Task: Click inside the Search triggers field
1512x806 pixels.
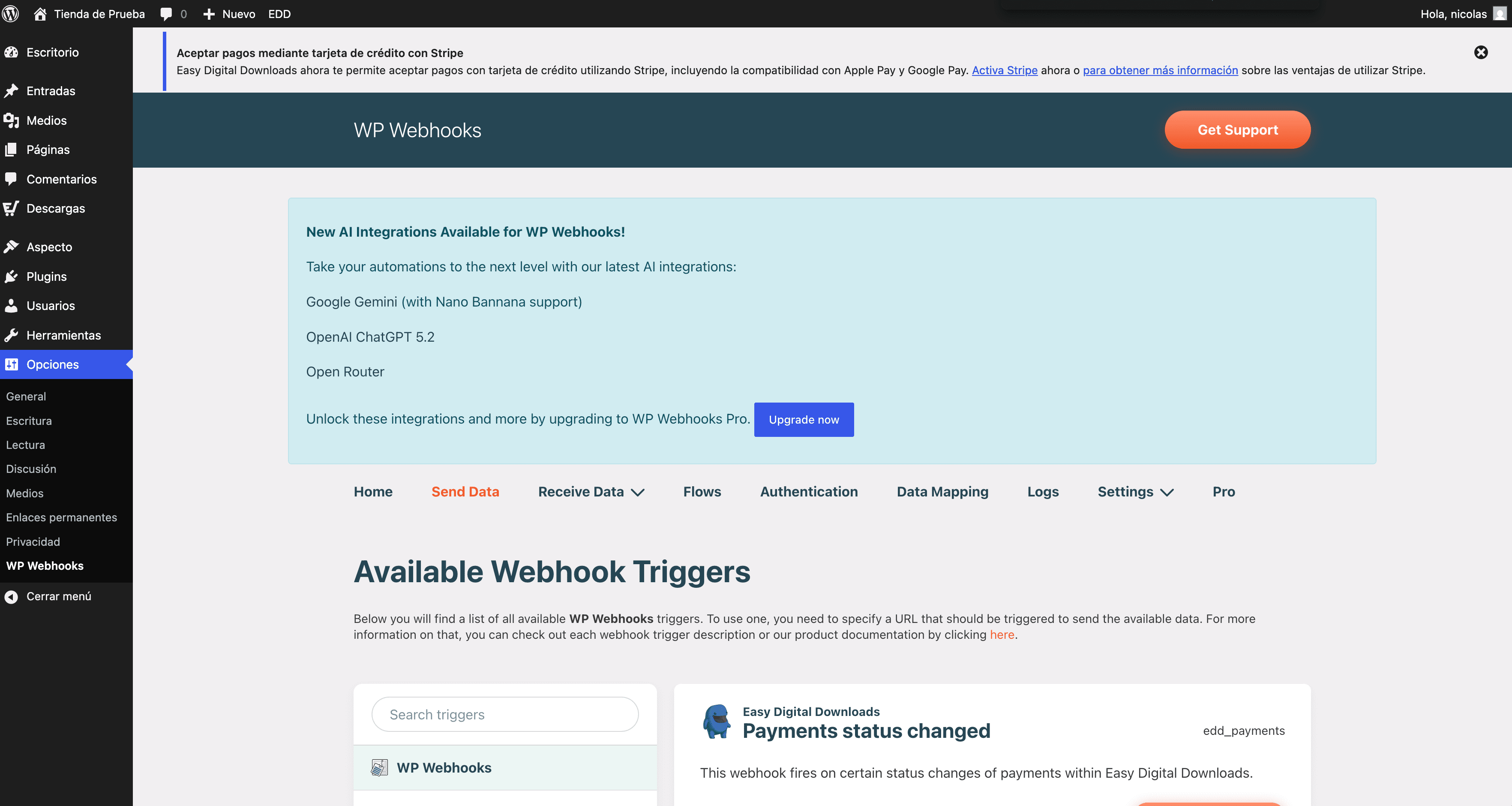Action: pos(504,714)
